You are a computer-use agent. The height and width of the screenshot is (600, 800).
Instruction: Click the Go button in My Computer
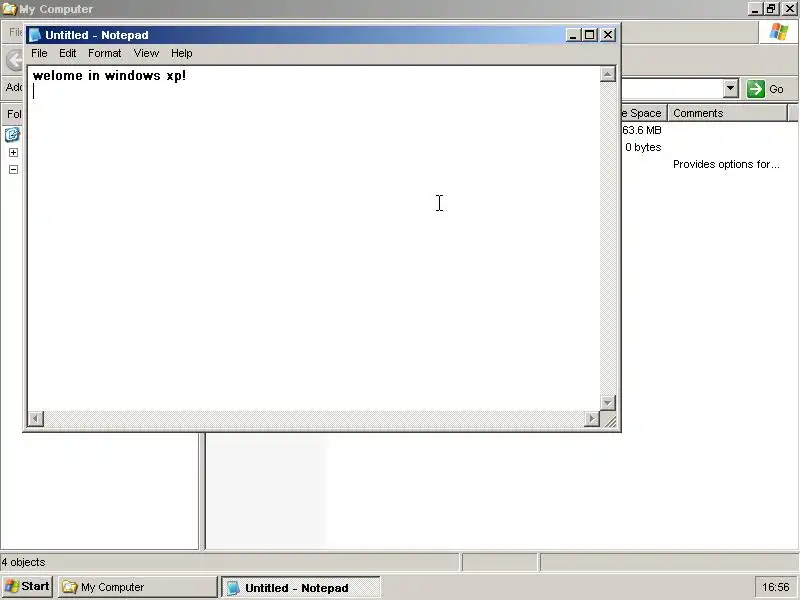[x=765, y=89]
